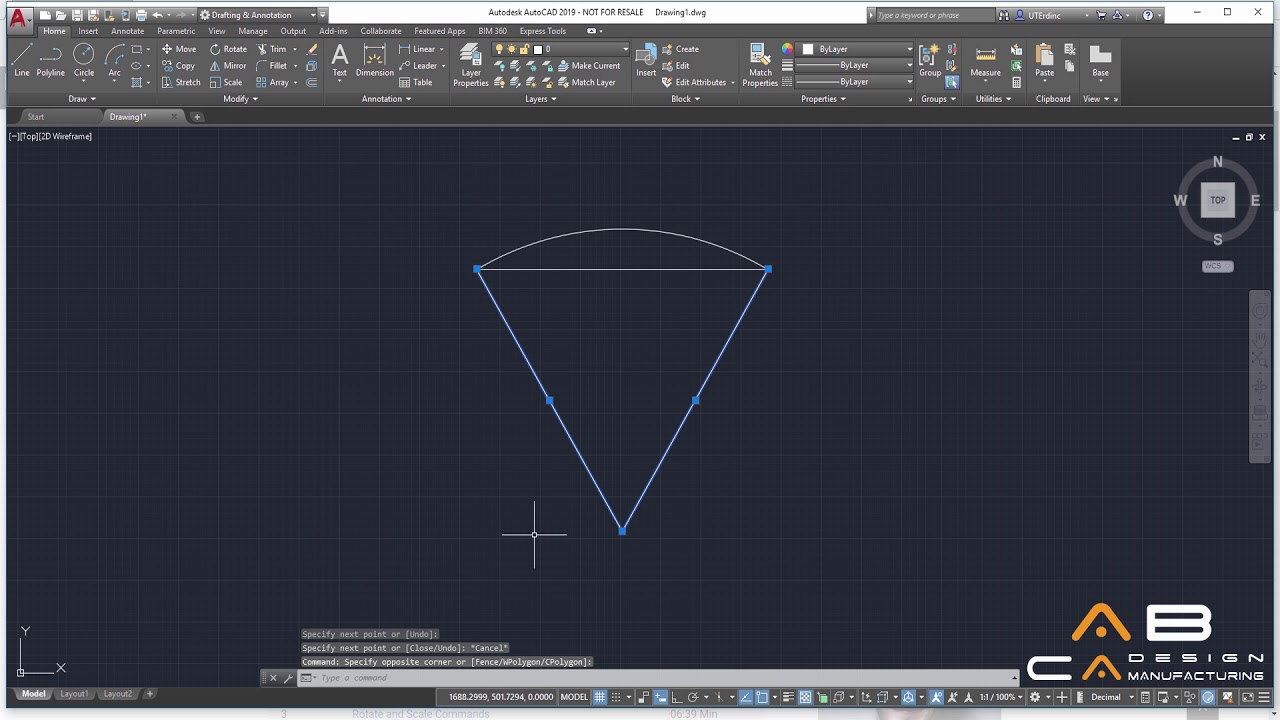The image size is (1280, 720).
Task: Toggle Clean Screen in status bar
Action: (1248, 697)
